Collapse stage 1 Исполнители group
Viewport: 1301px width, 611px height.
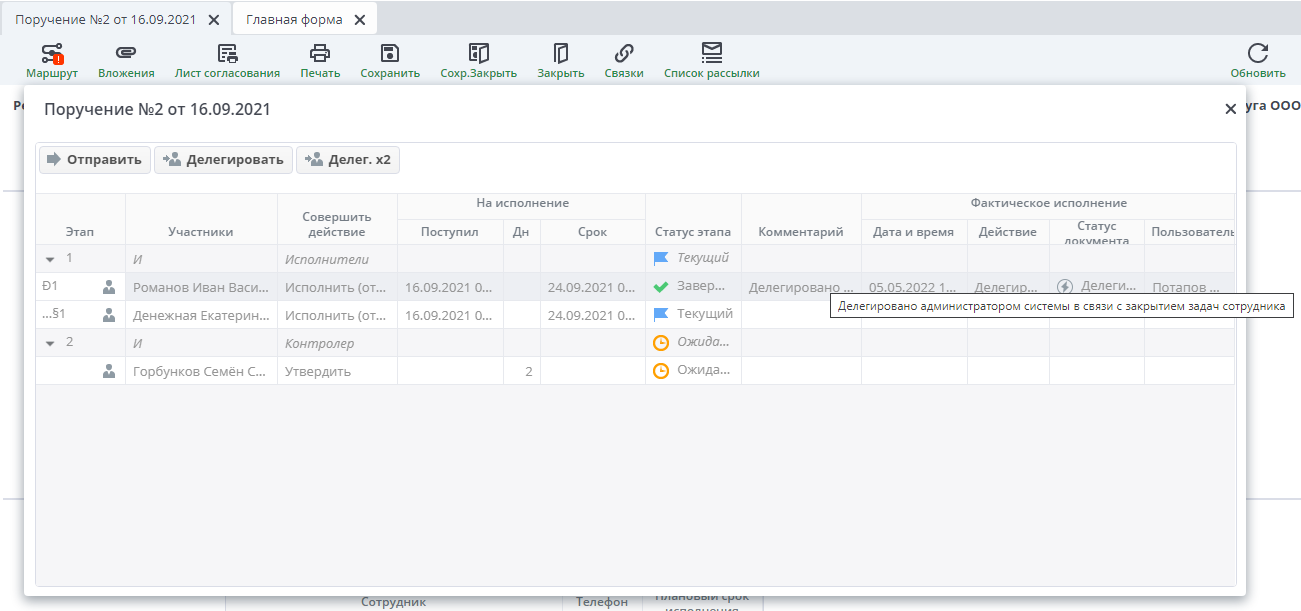(50, 259)
